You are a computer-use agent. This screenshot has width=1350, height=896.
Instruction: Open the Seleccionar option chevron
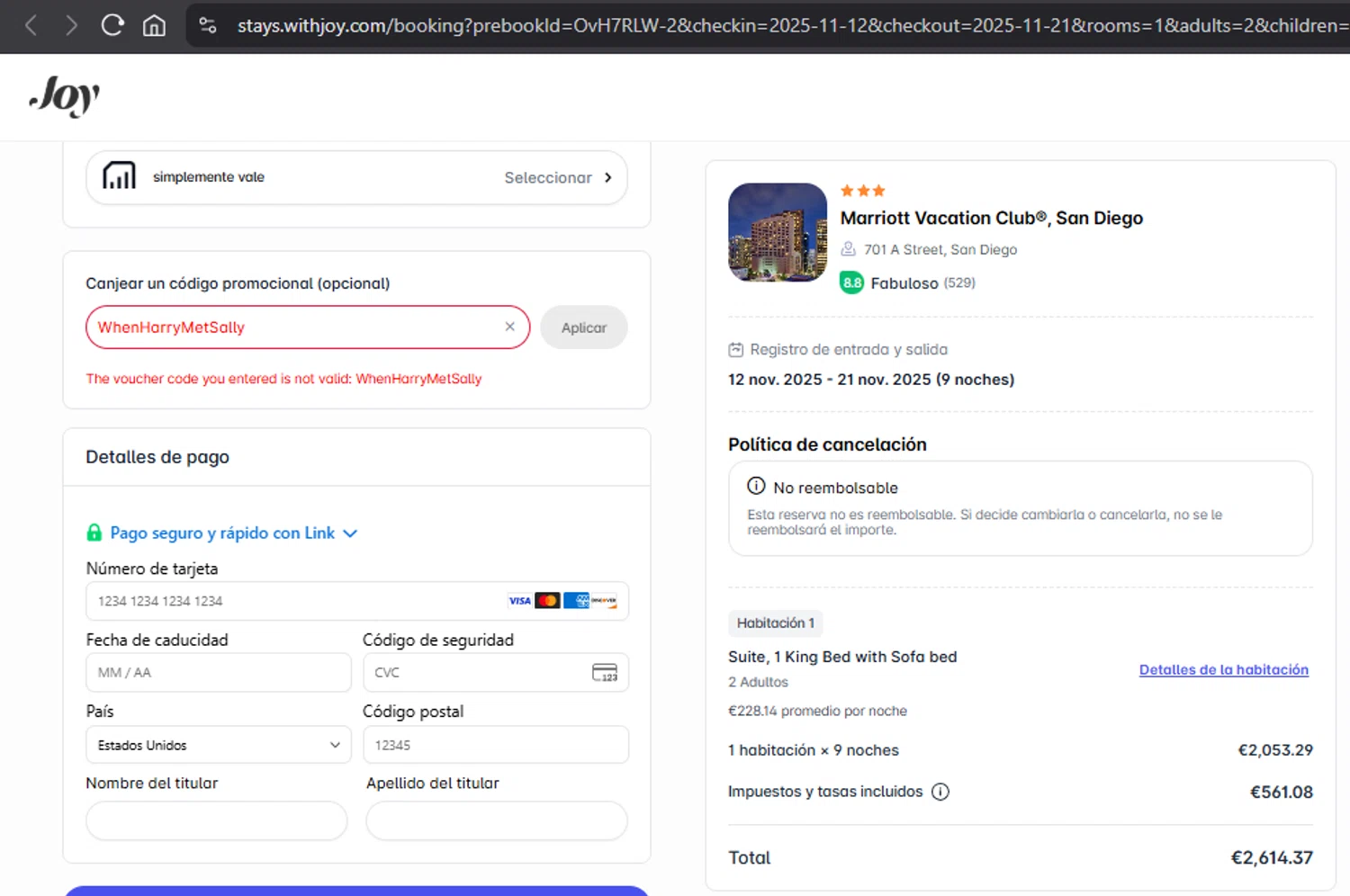tap(608, 177)
